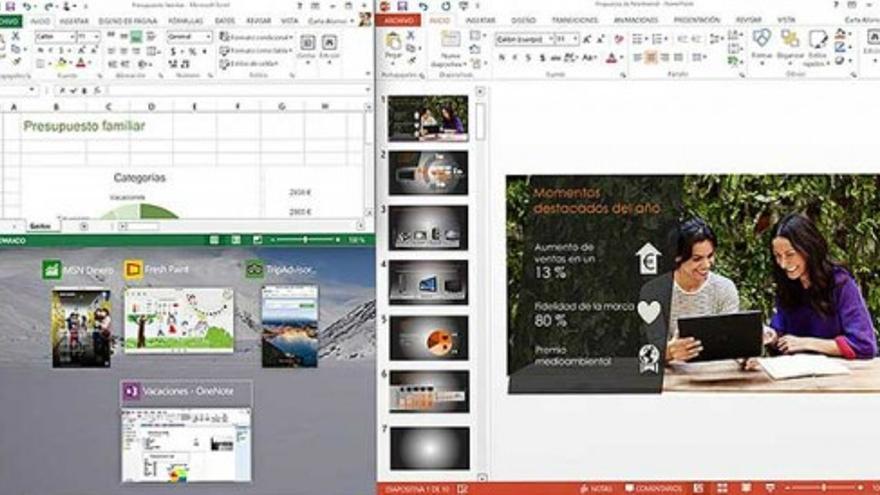Click the currency format icon in Excel
This screenshot has width=880, height=495.
click(x=173, y=52)
